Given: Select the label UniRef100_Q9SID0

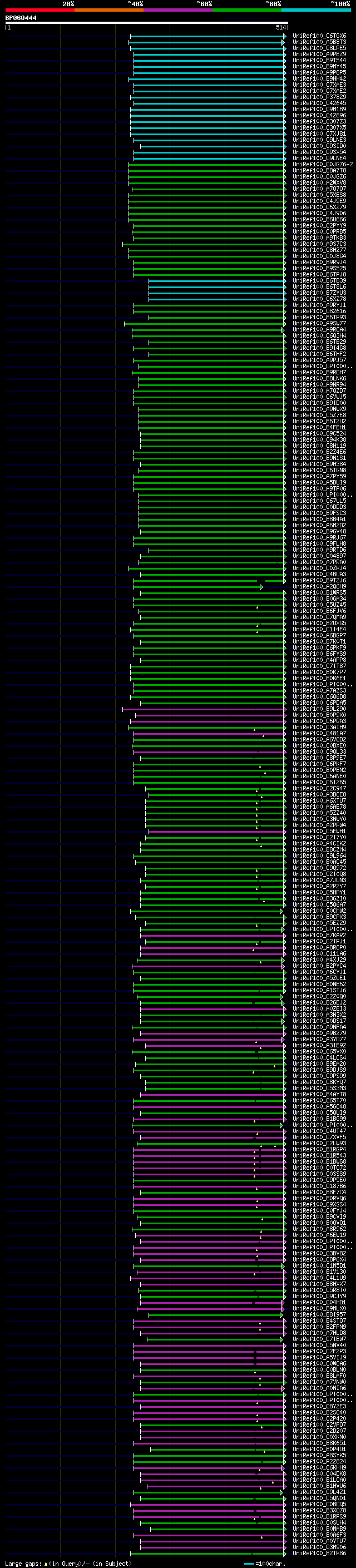Looking at the screenshot, I should (x=319, y=146).
